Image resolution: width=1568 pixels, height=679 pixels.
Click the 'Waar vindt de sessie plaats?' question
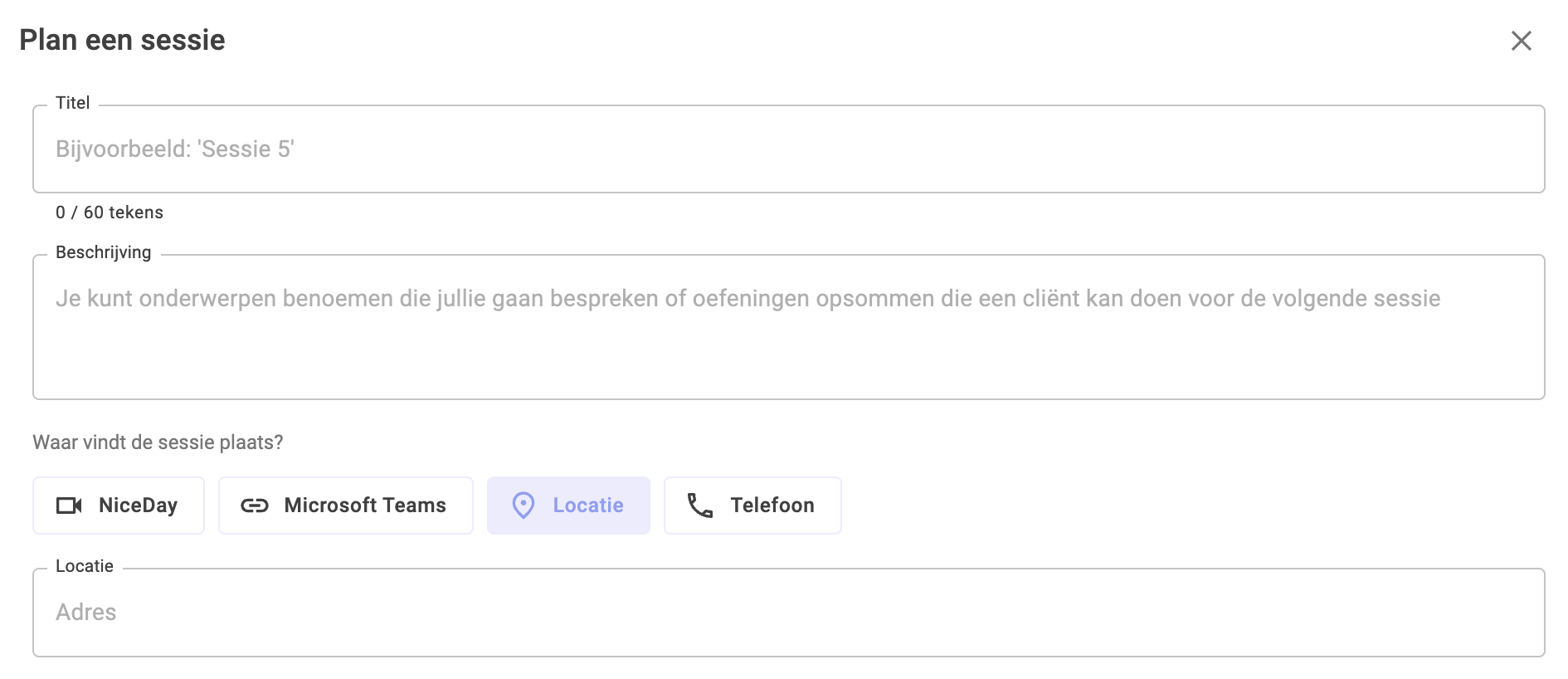tap(158, 442)
